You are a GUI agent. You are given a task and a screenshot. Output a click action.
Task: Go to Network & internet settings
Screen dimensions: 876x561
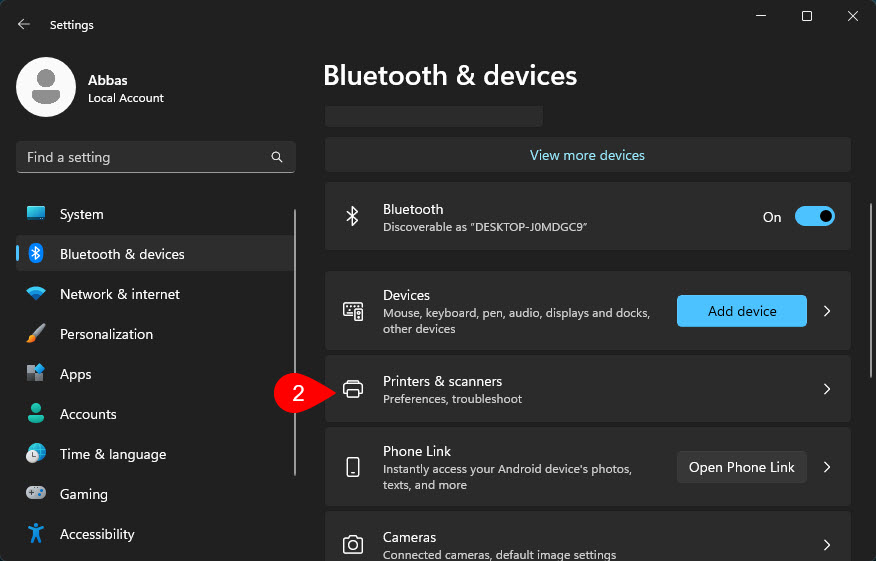119,294
